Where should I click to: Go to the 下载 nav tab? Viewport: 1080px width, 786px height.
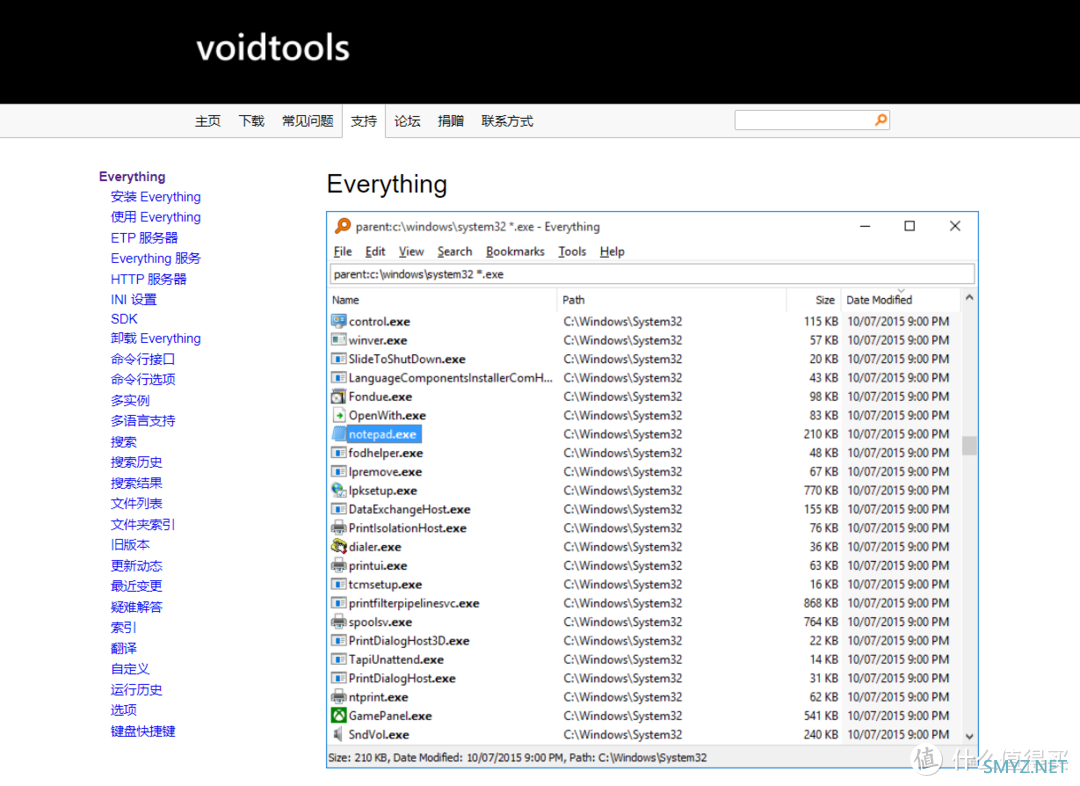(251, 121)
